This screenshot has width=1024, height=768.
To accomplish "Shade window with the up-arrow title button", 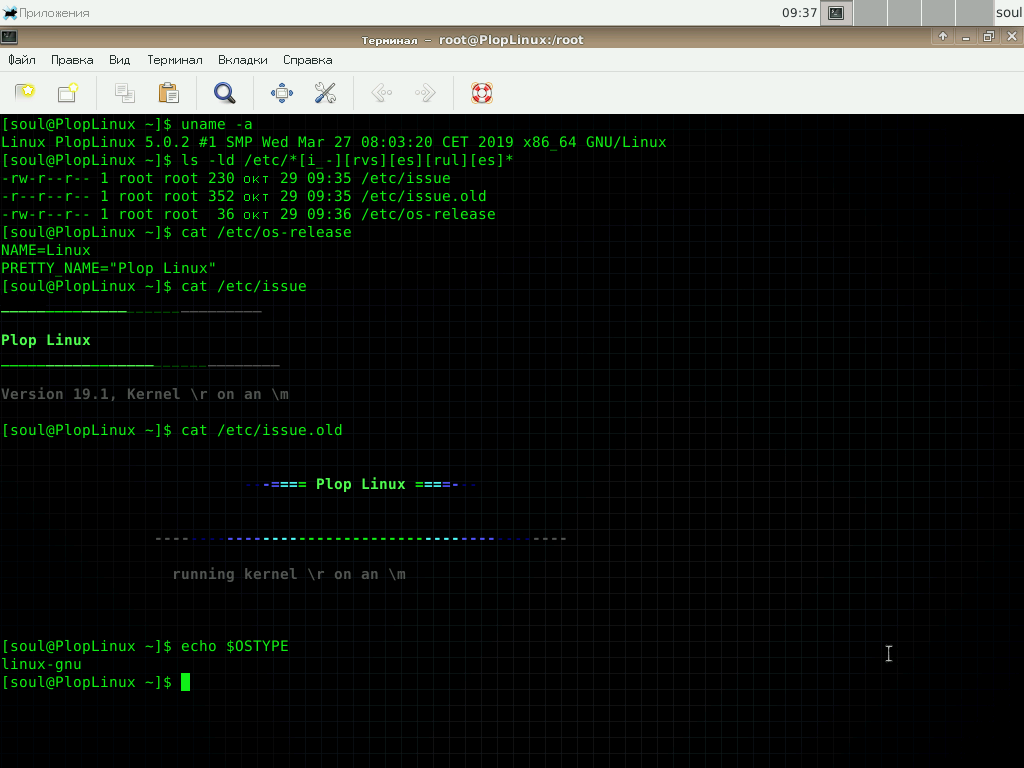I will [942, 37].
